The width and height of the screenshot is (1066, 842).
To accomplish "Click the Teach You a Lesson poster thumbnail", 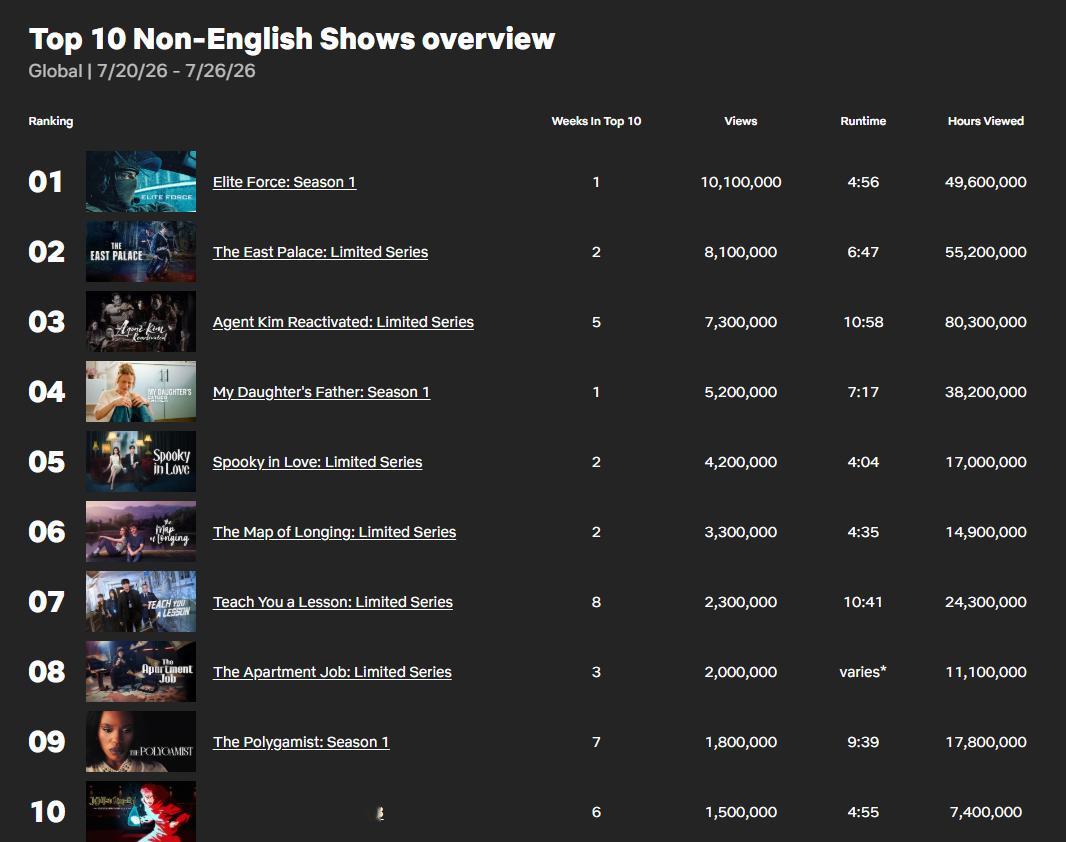I will pos(141,601).
